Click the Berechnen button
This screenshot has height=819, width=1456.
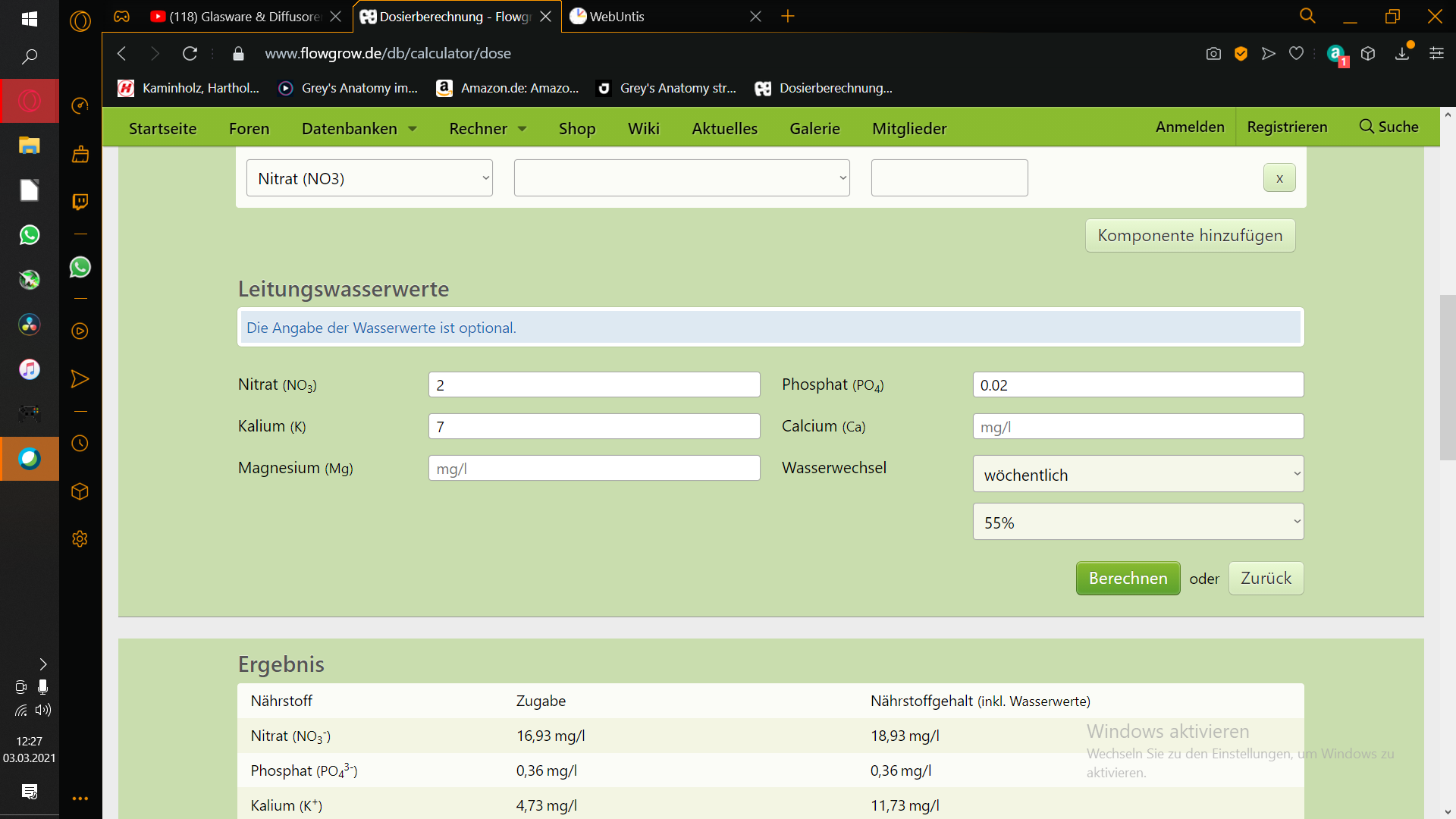point(1128,578)
